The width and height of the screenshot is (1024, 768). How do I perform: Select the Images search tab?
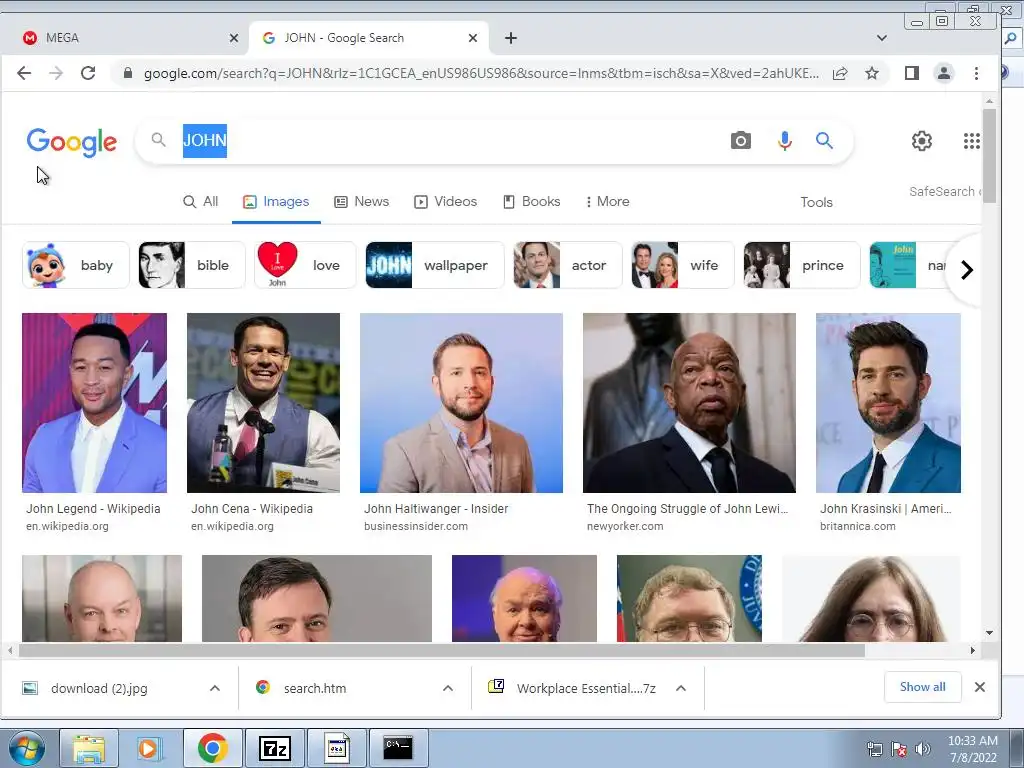276,201
